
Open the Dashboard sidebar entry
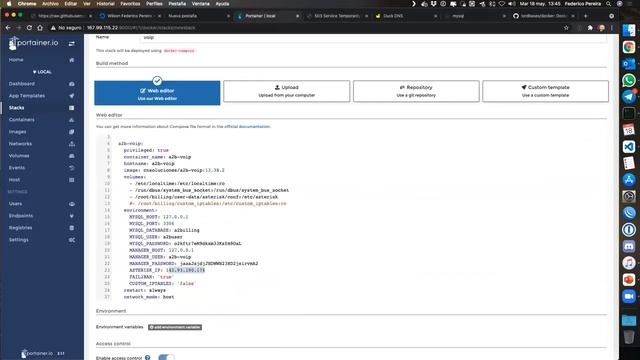[22, 84]
